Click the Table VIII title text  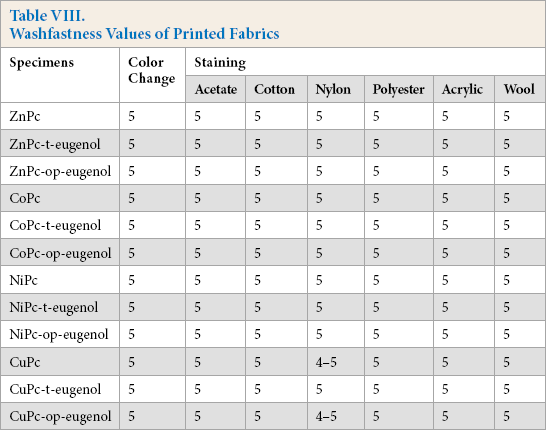pyautogui.click(x=47, y=16)
